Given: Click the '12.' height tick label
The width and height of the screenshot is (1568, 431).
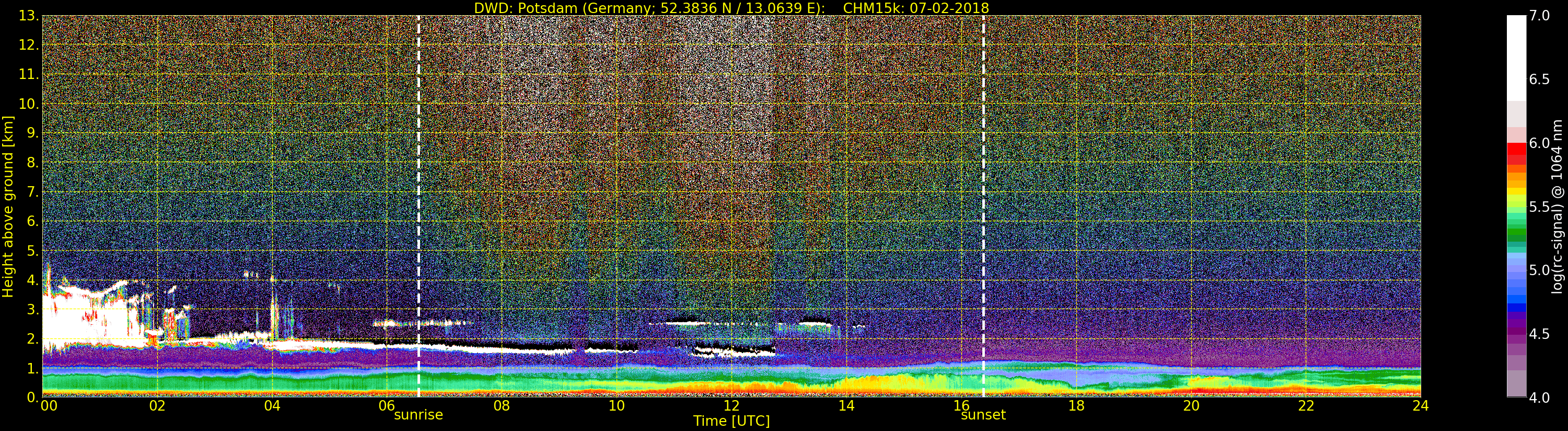Looking at the screenshot, I should (x=29, y=45).
